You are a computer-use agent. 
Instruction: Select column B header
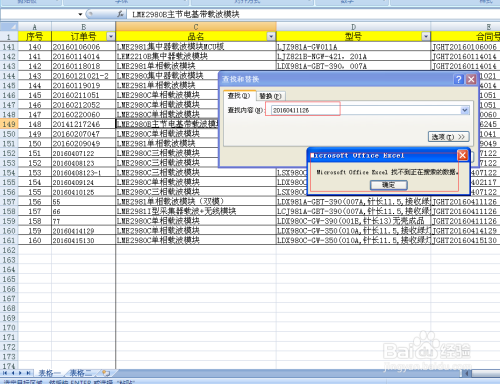84,27
